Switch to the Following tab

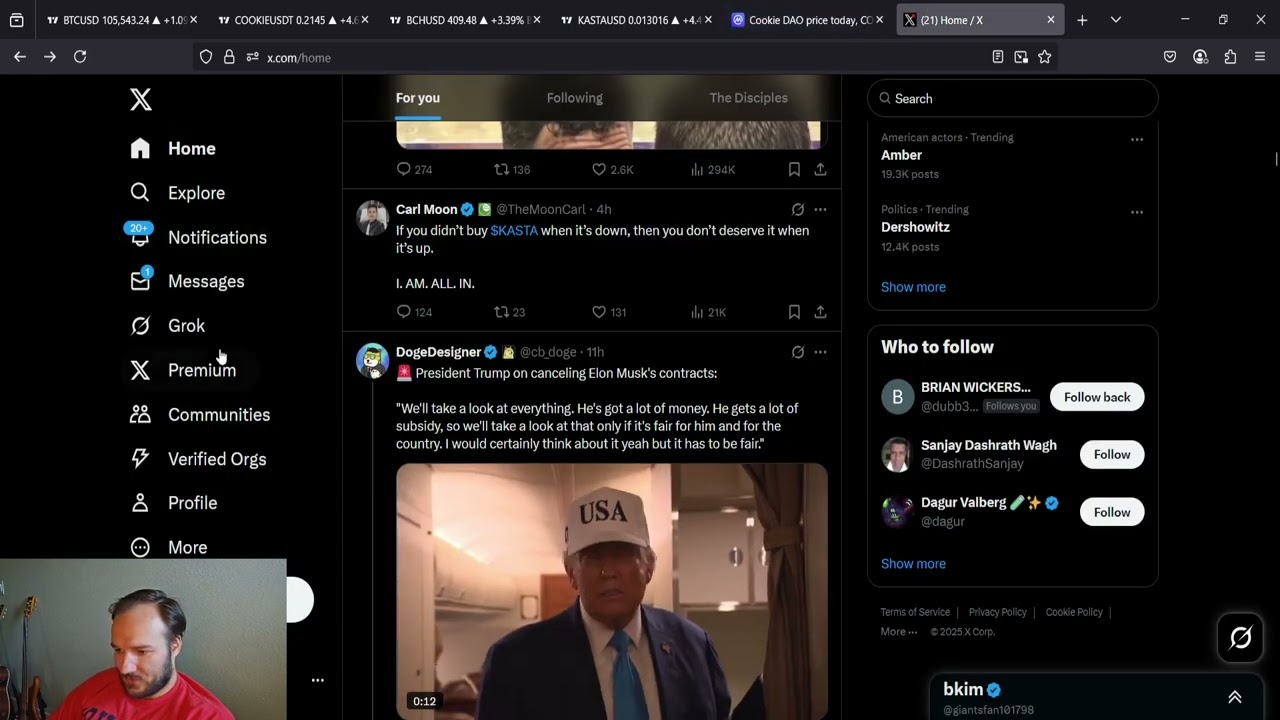tap(575, 98)
